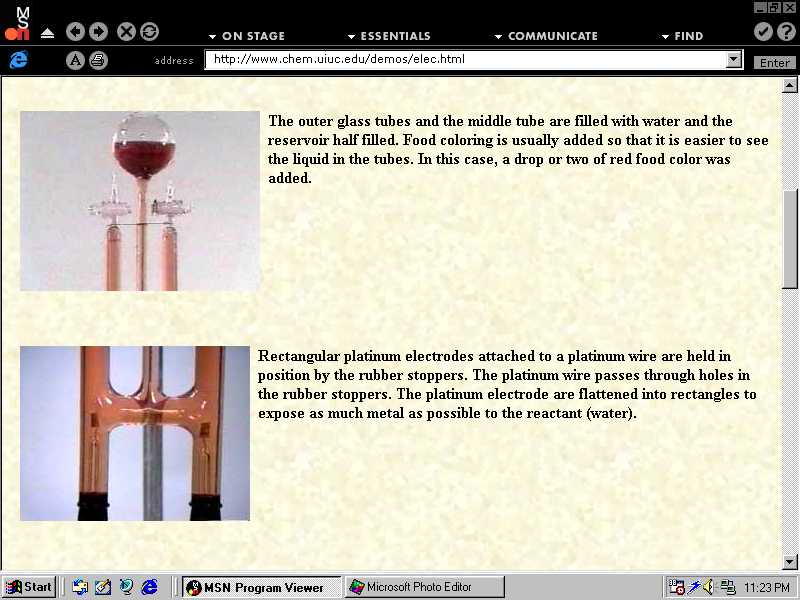Click the Internet Explorer logo beside address bar
Viewport: 800px width, 600px height.
[x=18, y=60]
